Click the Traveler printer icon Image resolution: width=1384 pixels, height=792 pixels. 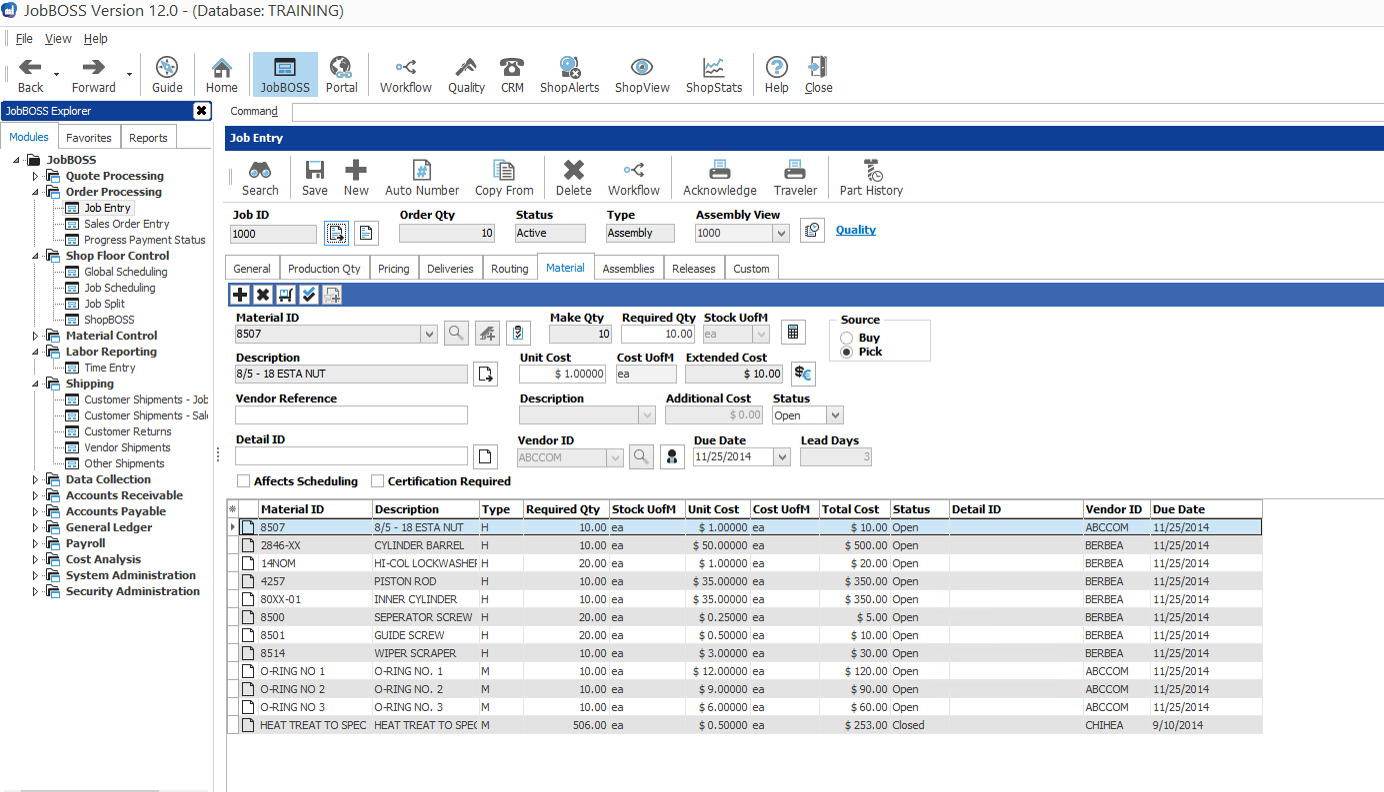coord(795,178)
